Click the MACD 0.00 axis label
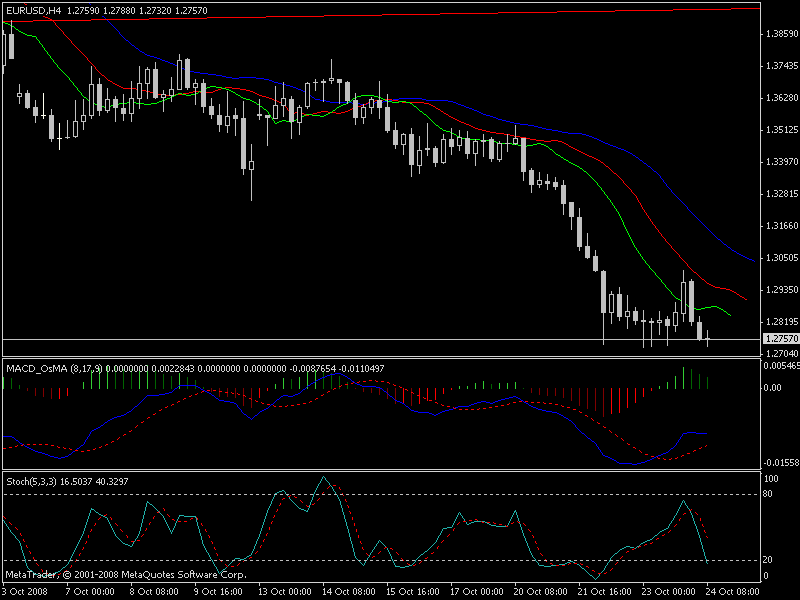This screenshot has height=600, width=800. tap(770, 387)
